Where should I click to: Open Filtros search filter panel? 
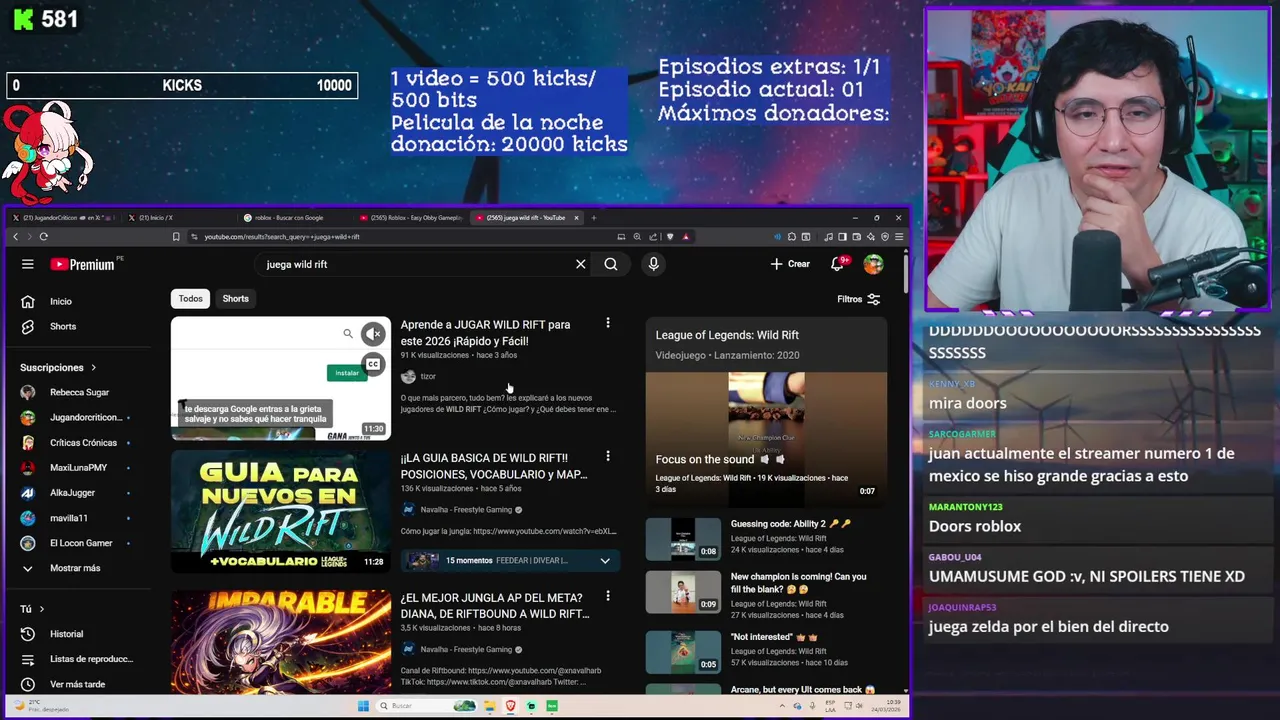[x=859, y=299]
